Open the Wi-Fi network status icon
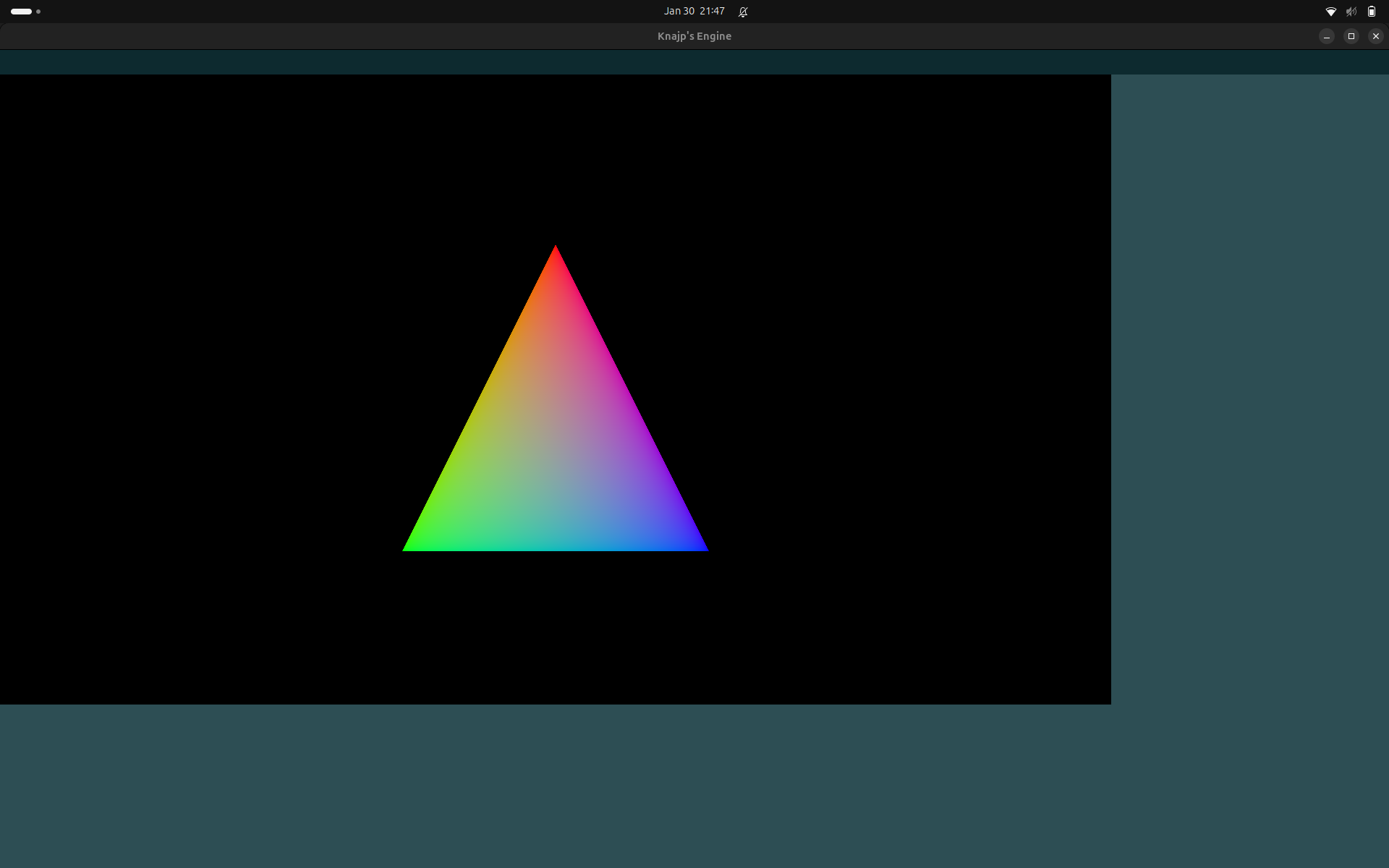The height and width of the screenshot is (868, 1389). pyautogui.click(x=1330, y=12)
